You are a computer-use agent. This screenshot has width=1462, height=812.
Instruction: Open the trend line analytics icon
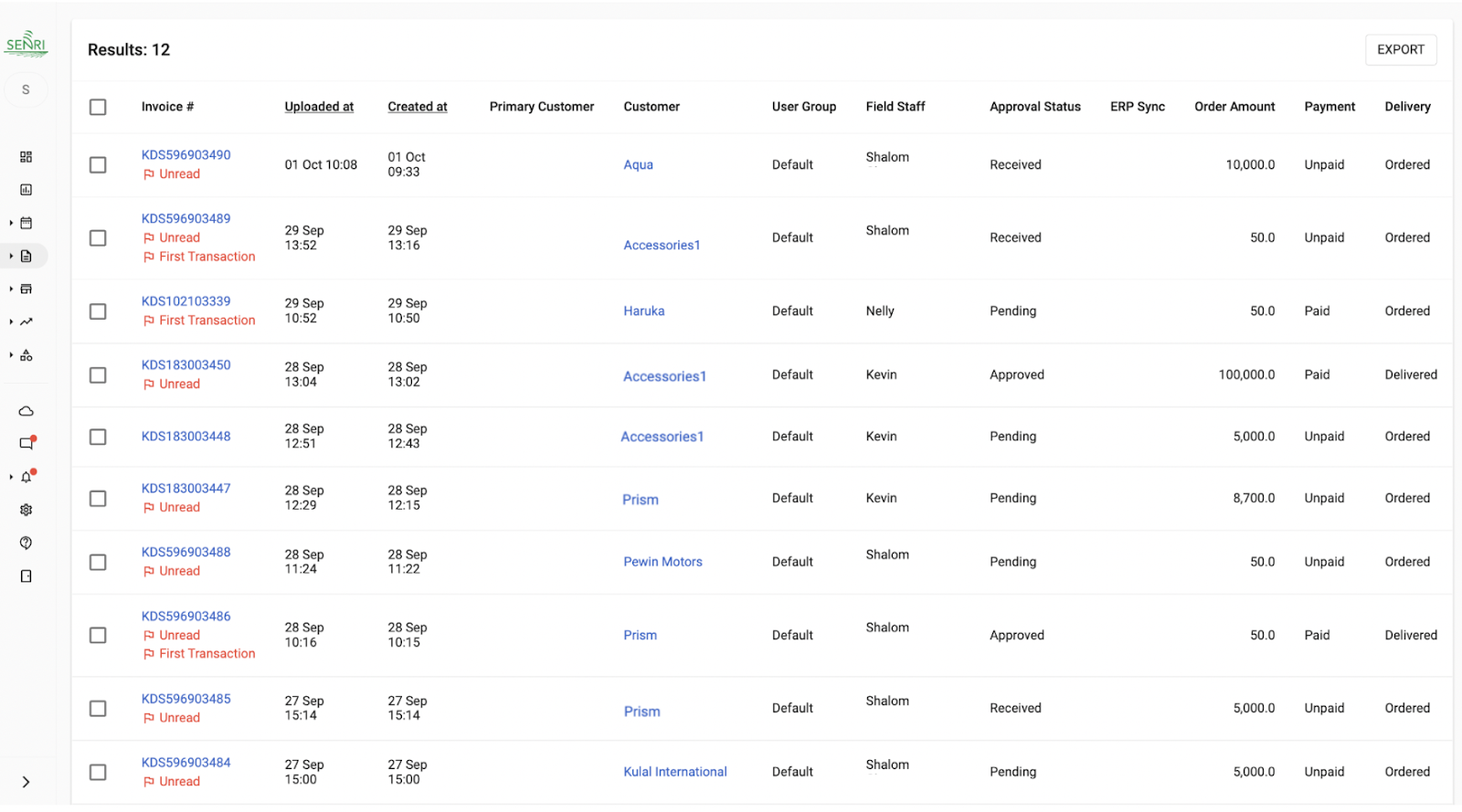26,322
